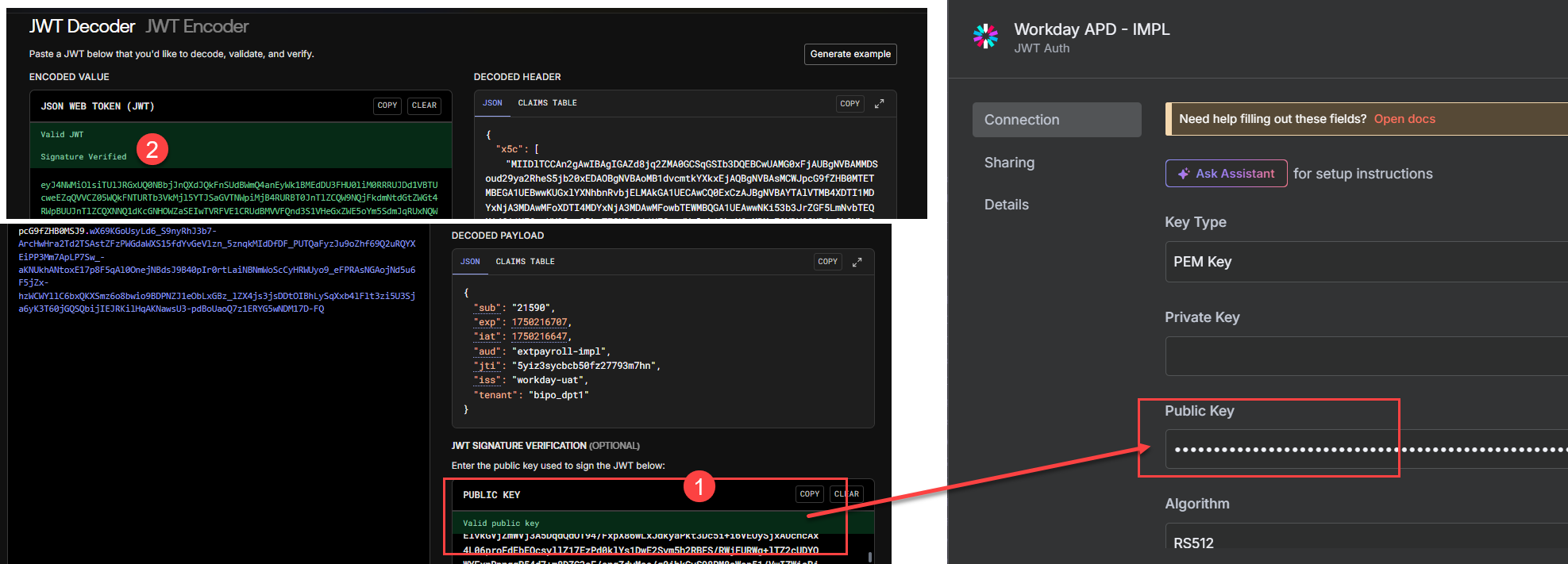
Task: Open the Key Type dropdown showing PEM Key
Action: click(1366, 262)
